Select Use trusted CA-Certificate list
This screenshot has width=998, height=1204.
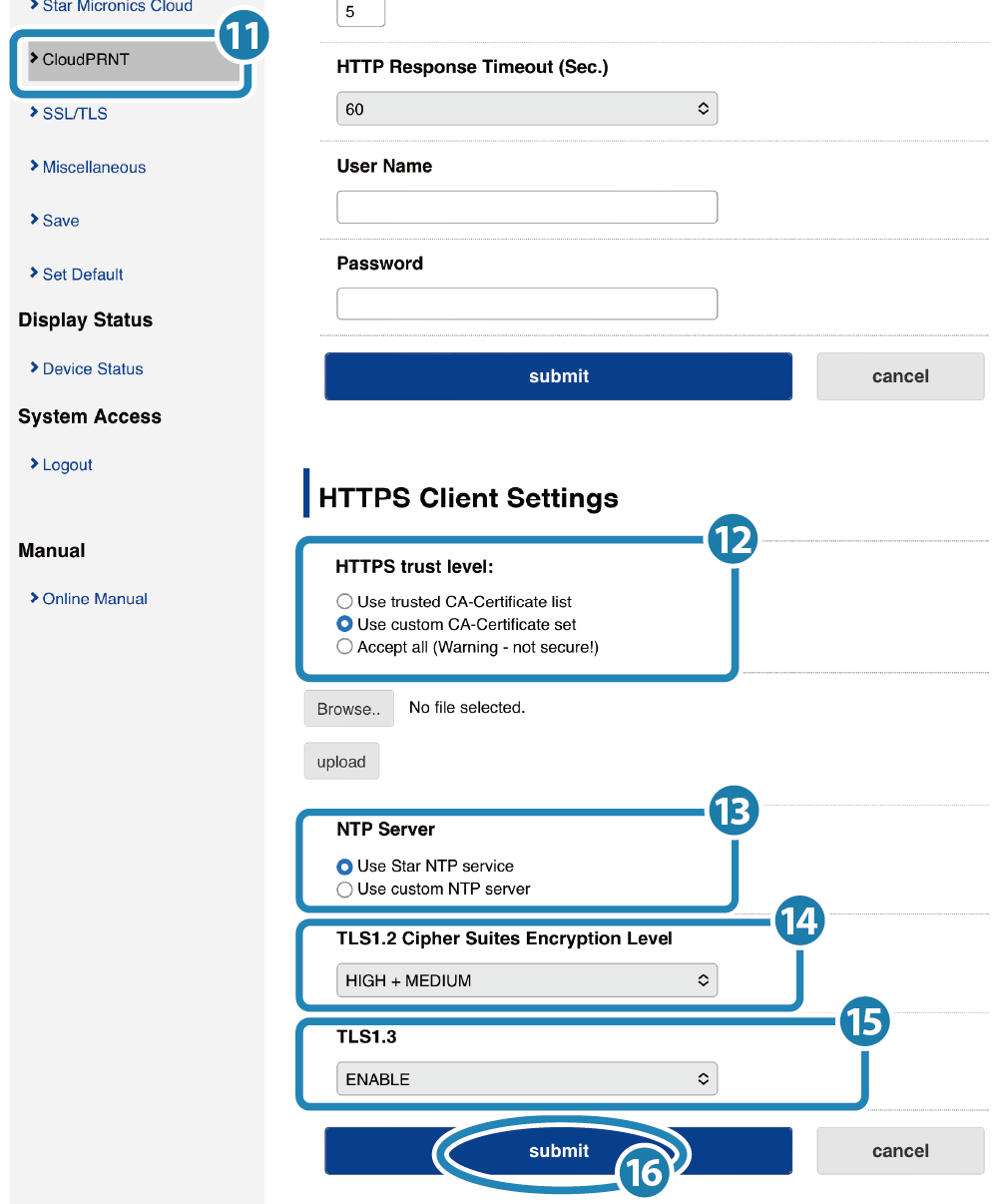[345, 602]
